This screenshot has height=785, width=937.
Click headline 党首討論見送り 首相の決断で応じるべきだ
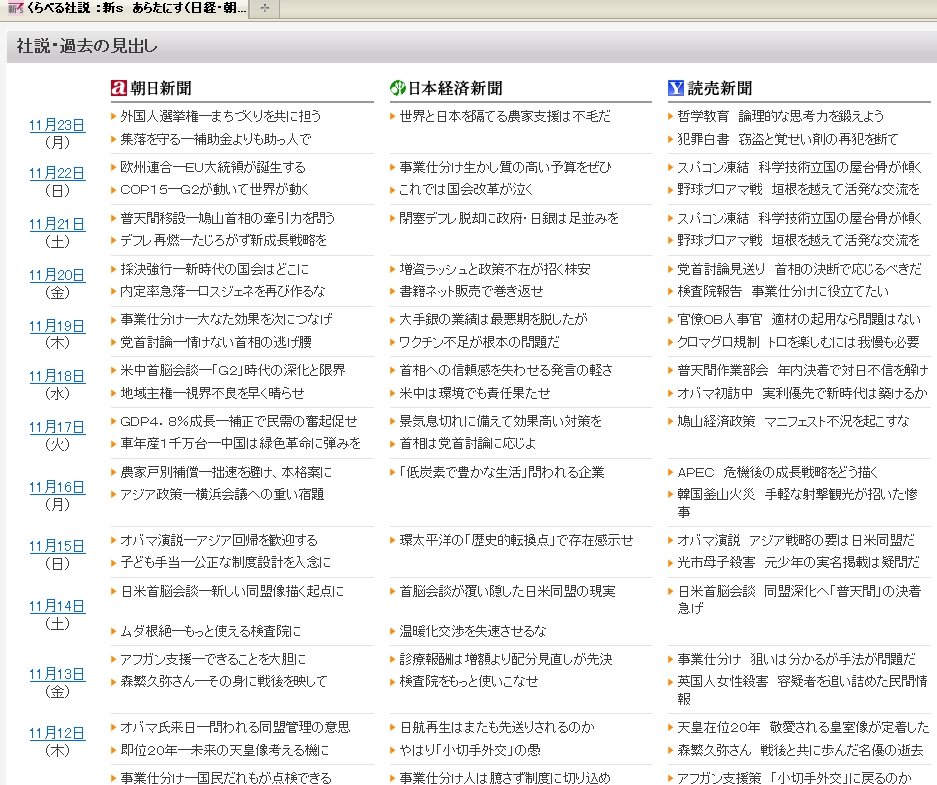point(800,269)
